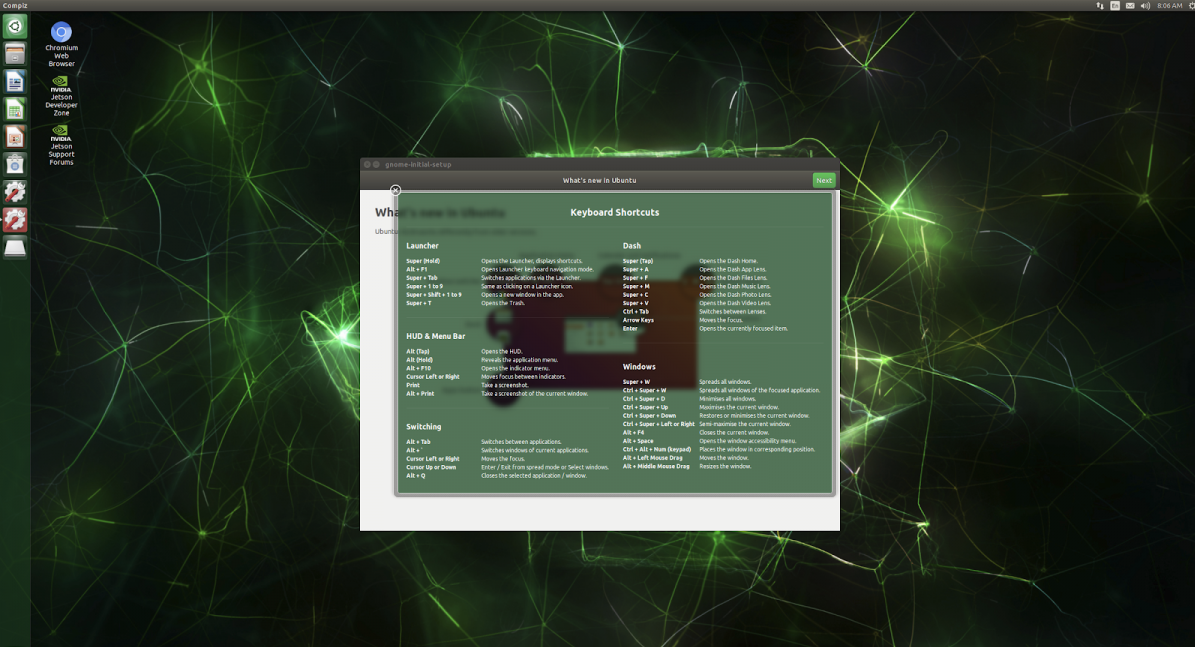1195x647 pixels.
Task: Click the 'Windows' section heading
Action: pyautogui.click(x=639, y=367)
